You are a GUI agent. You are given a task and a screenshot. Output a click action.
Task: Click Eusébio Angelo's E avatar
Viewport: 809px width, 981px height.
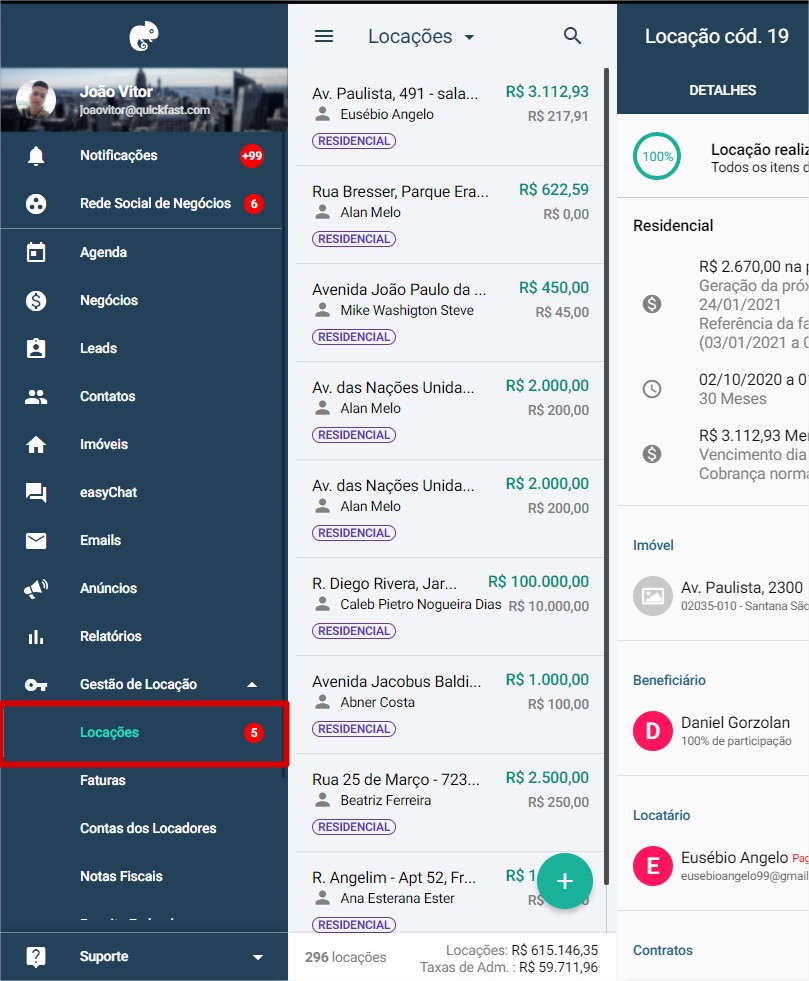653,866
